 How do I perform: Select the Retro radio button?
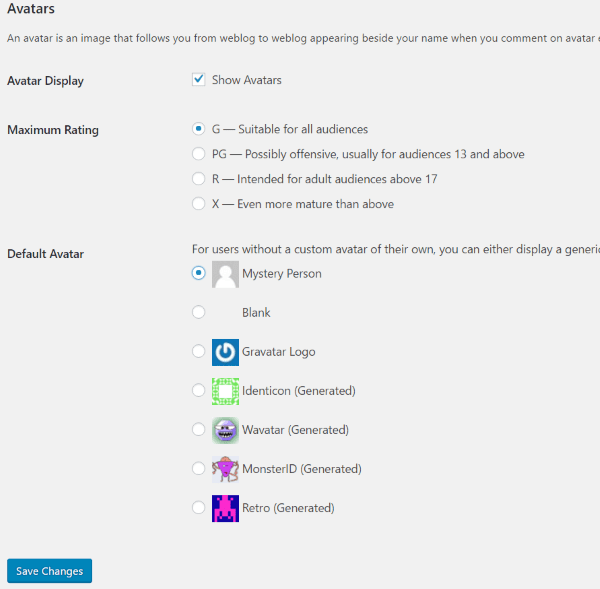tap(199, 508)
